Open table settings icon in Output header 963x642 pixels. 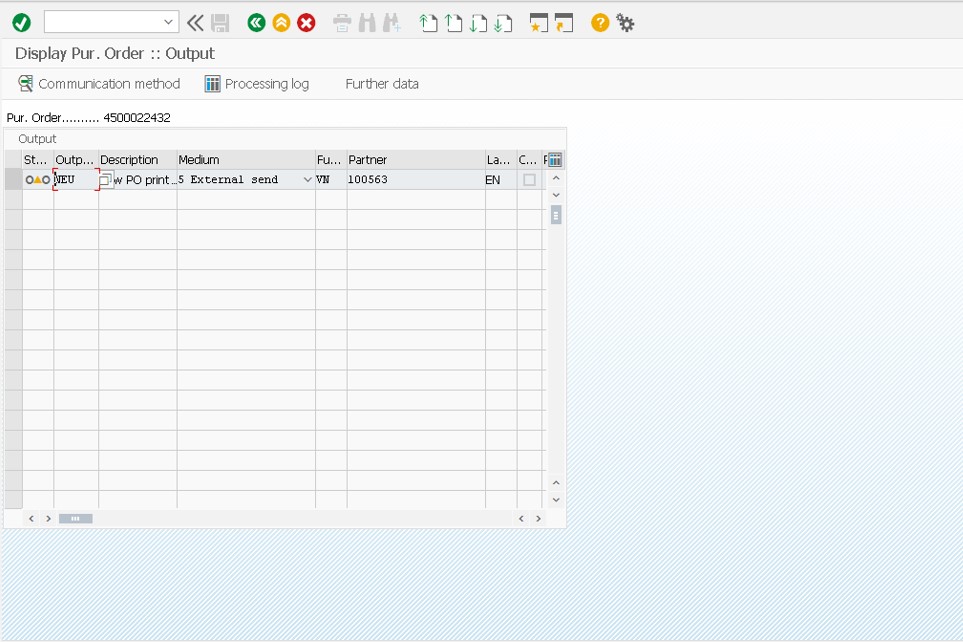[x=555, y=160]
